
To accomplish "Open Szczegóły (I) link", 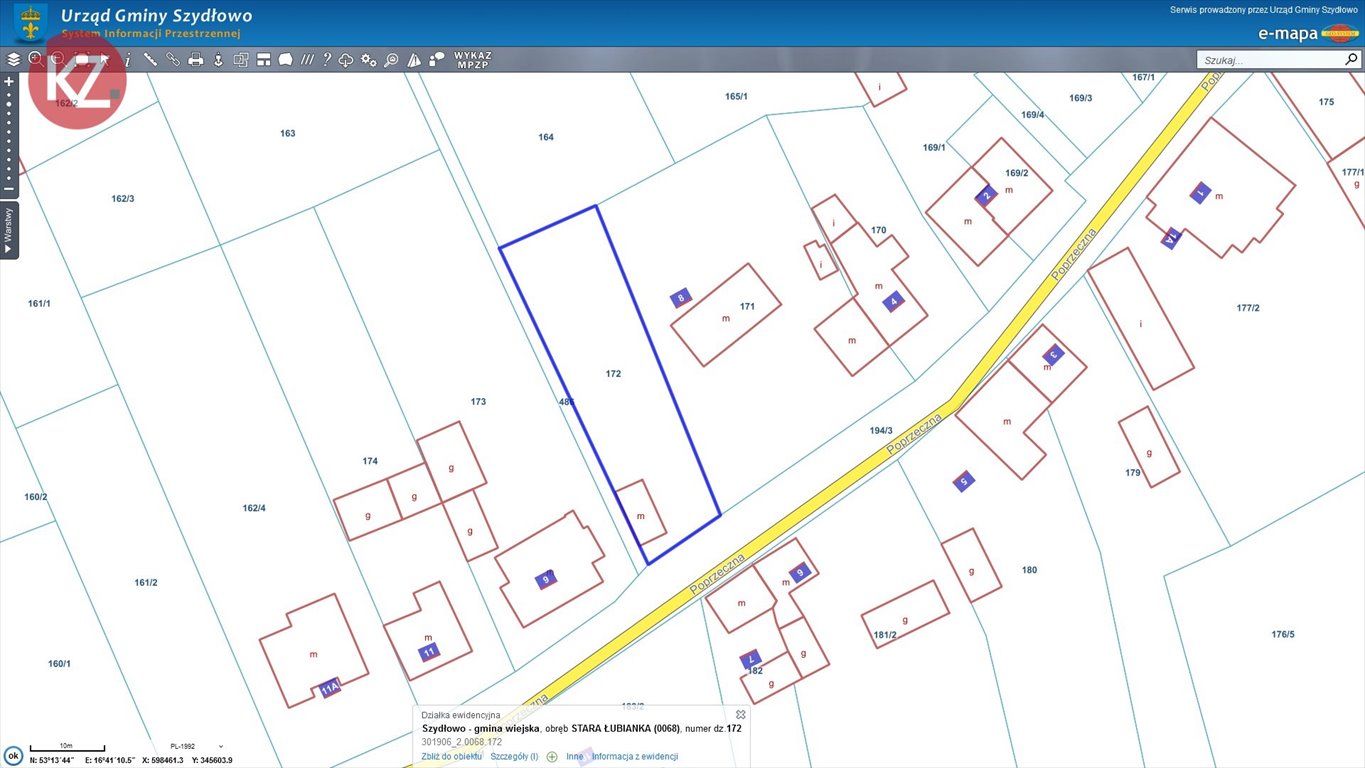I will (514, 756).
